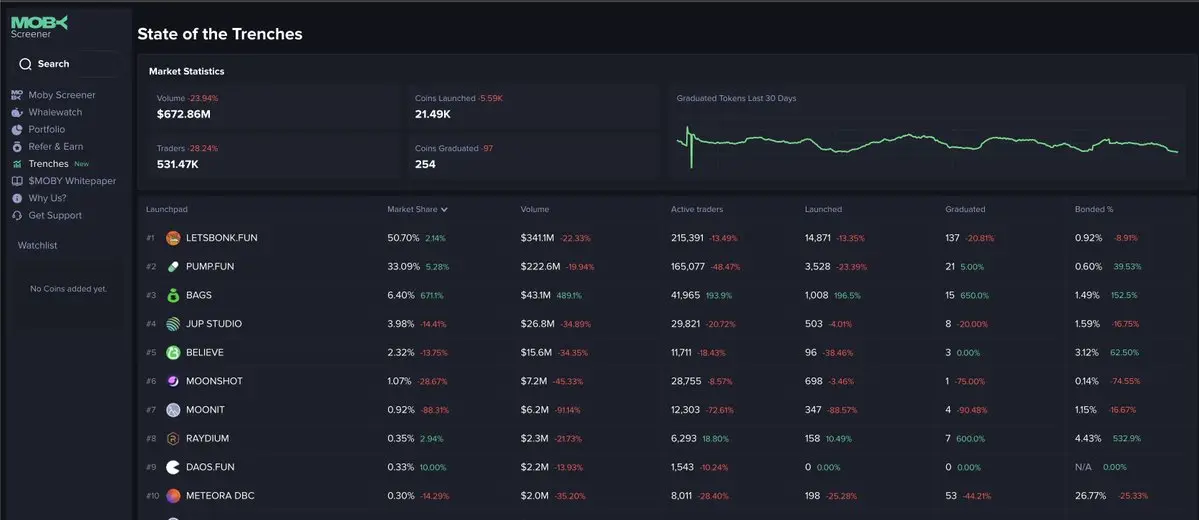This screenshot has width=1199, height=520.
Task: Click the Trenches chart icon
Action: coord(17,164)
